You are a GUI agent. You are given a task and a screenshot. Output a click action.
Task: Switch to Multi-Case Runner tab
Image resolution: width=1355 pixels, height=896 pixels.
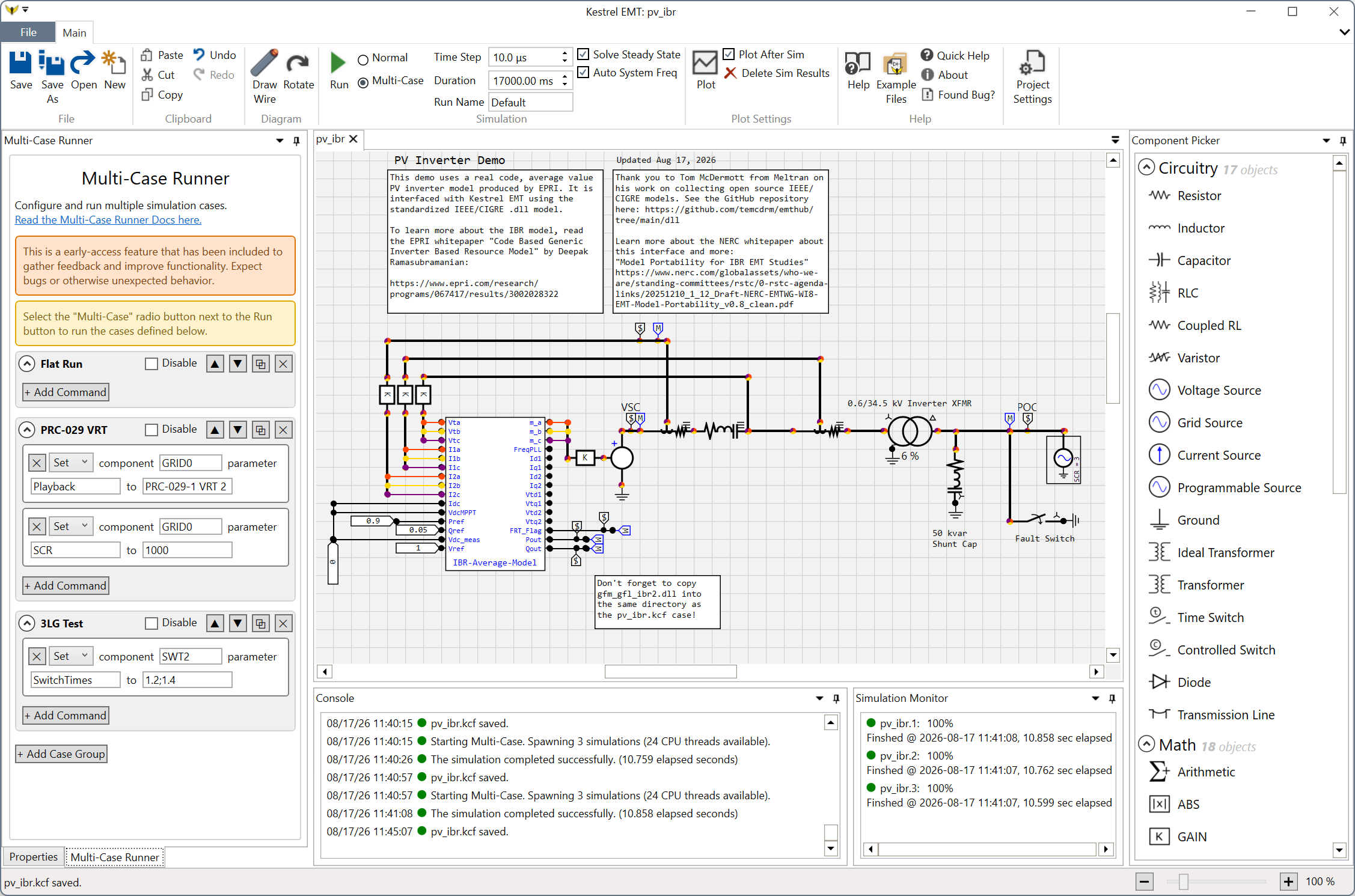click(x=115, y=857)
